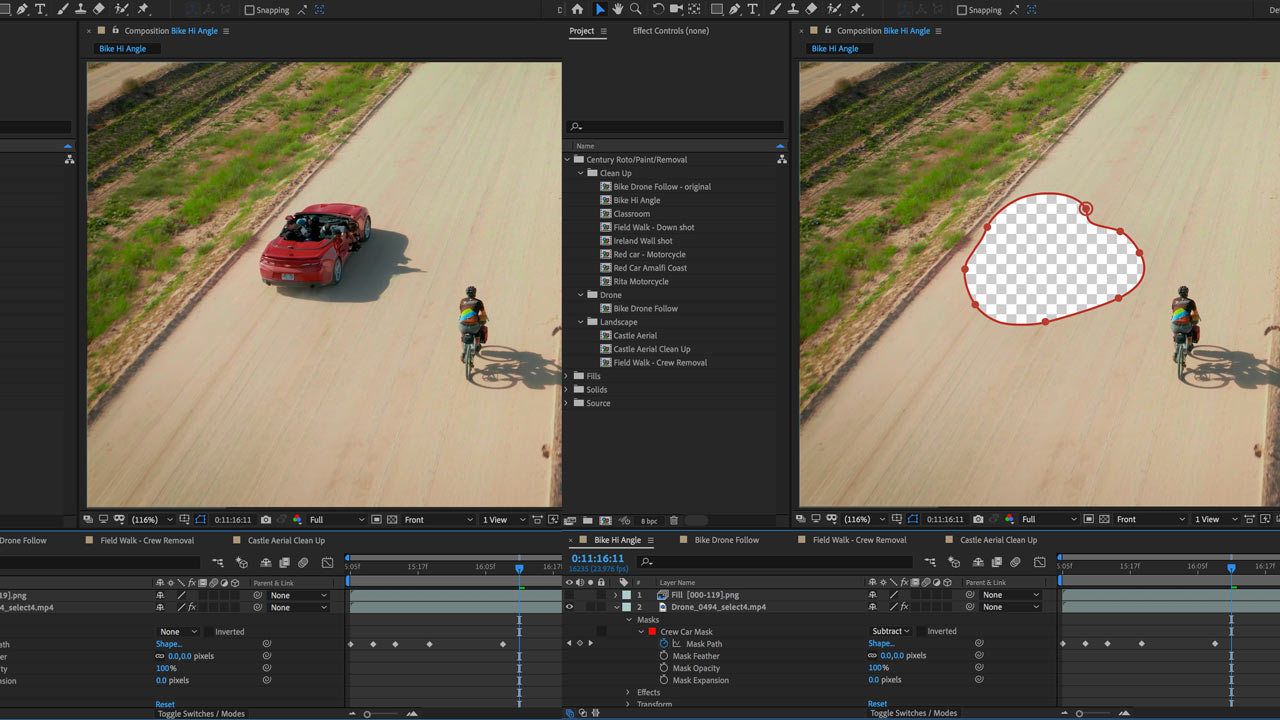Click the red Crew Car Mask color swatch

click(652, 632)
